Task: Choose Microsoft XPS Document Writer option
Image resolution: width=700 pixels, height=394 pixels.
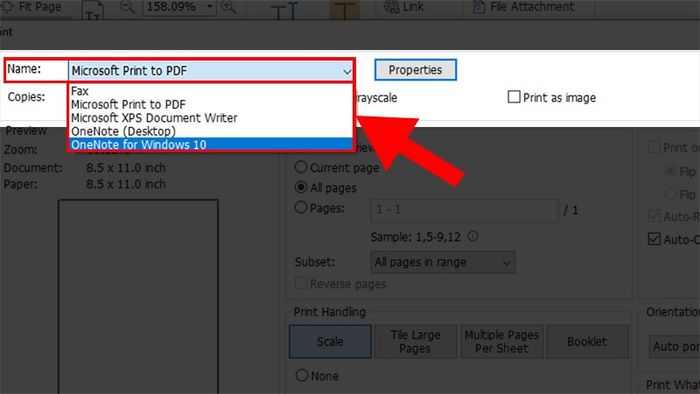Action: [154, 118]
